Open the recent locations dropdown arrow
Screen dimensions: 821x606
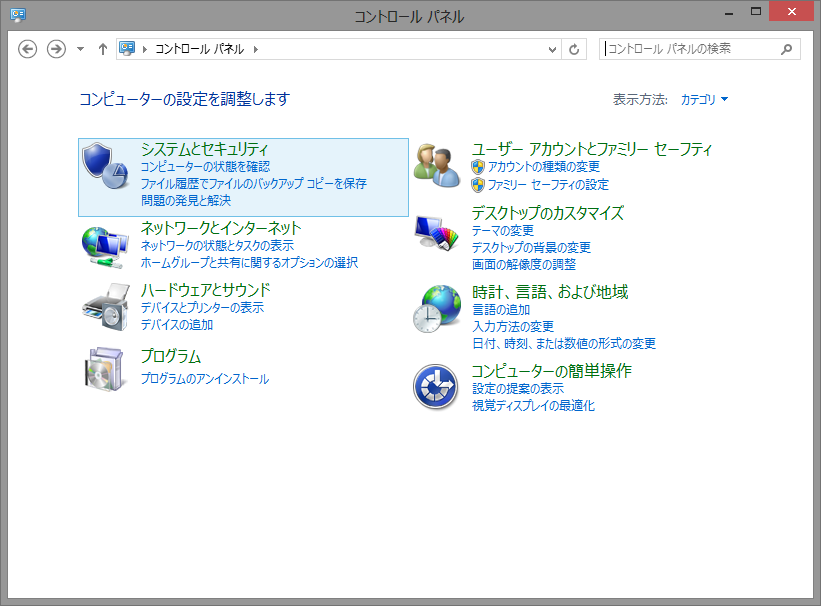coord(80,49)
